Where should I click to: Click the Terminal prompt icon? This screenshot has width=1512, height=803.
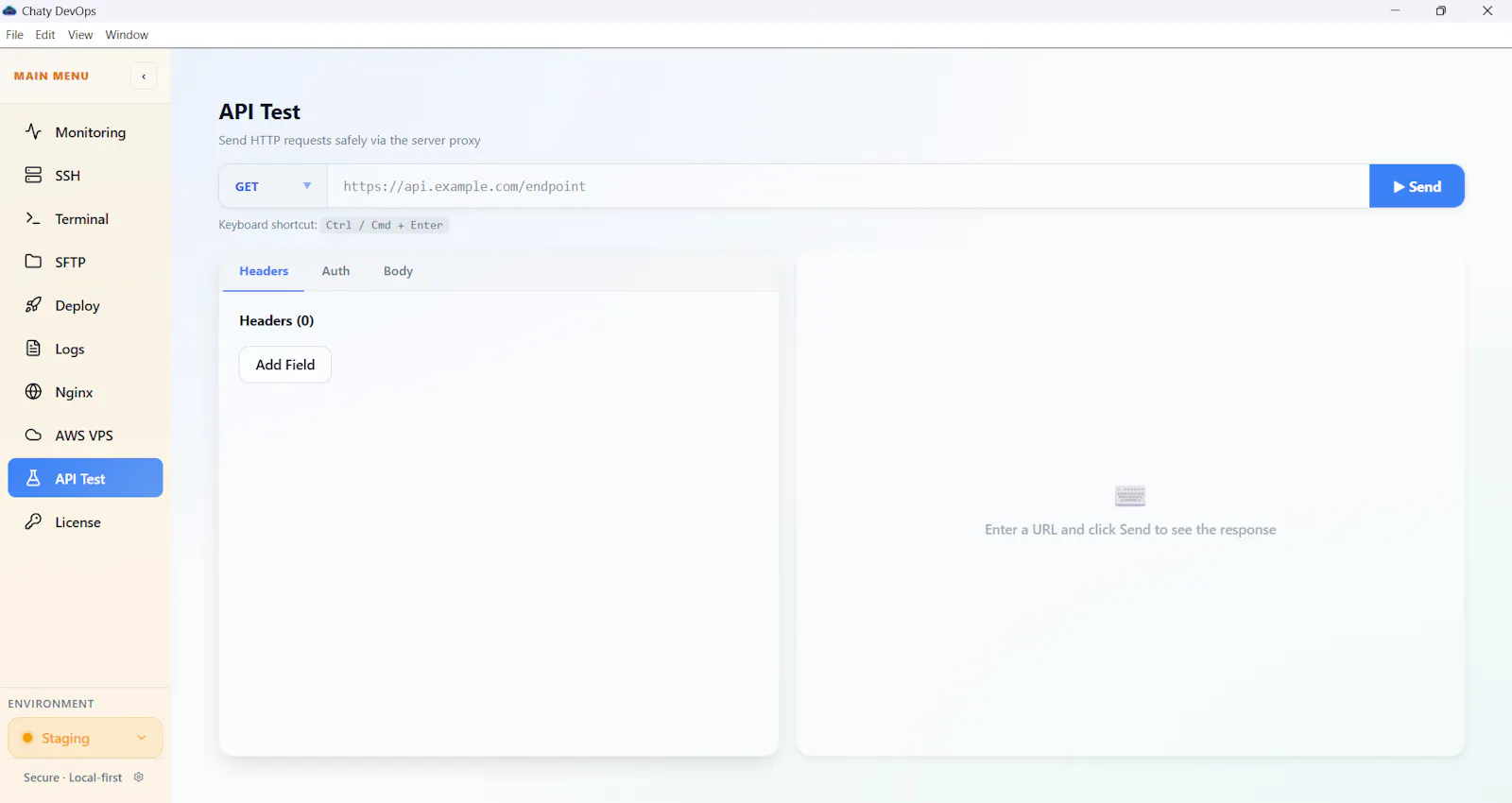[33, 218]
